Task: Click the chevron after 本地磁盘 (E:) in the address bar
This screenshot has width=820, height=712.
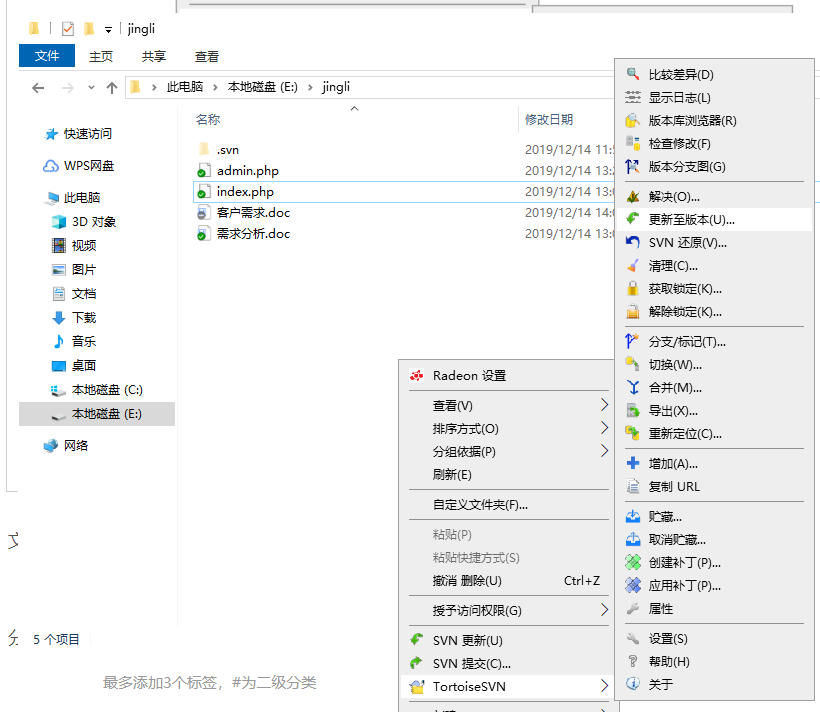Action: point(310,87)
